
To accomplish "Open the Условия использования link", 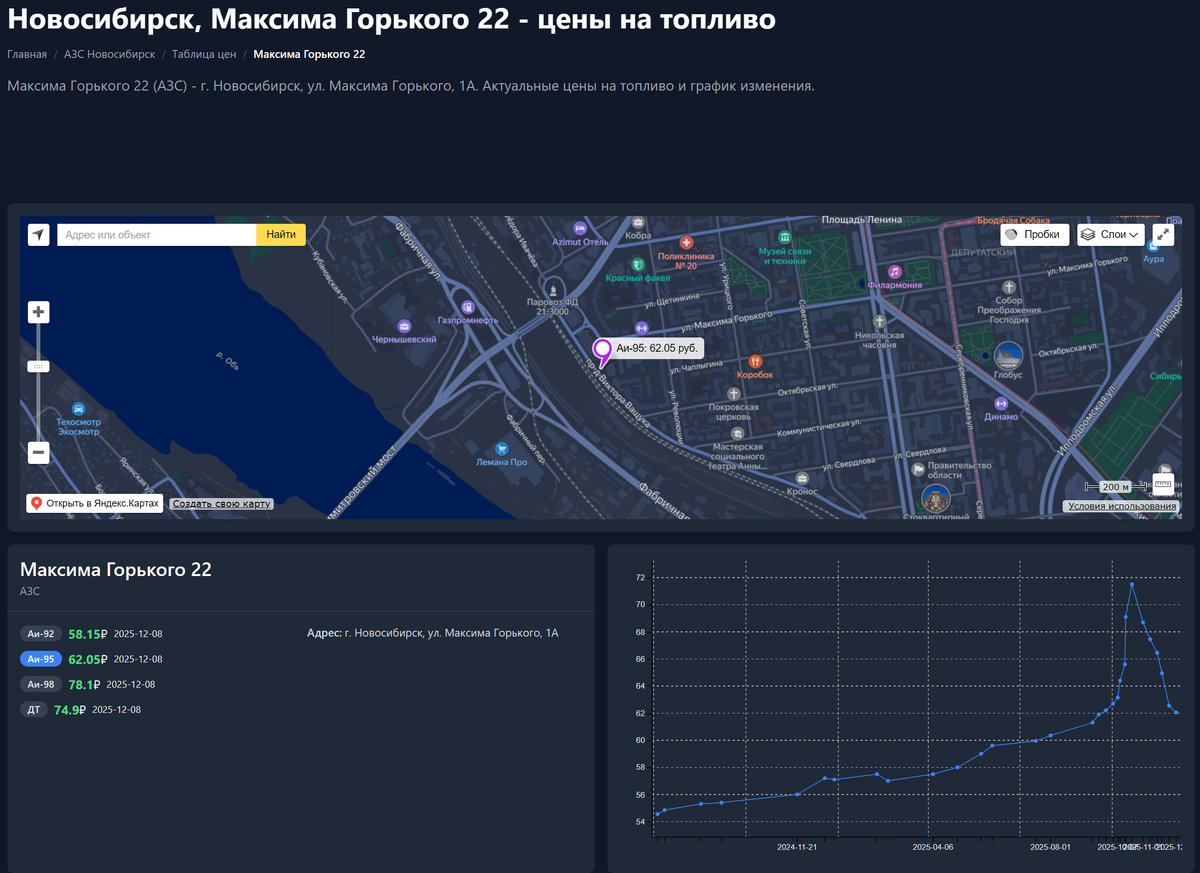I will coord(1122,506).
